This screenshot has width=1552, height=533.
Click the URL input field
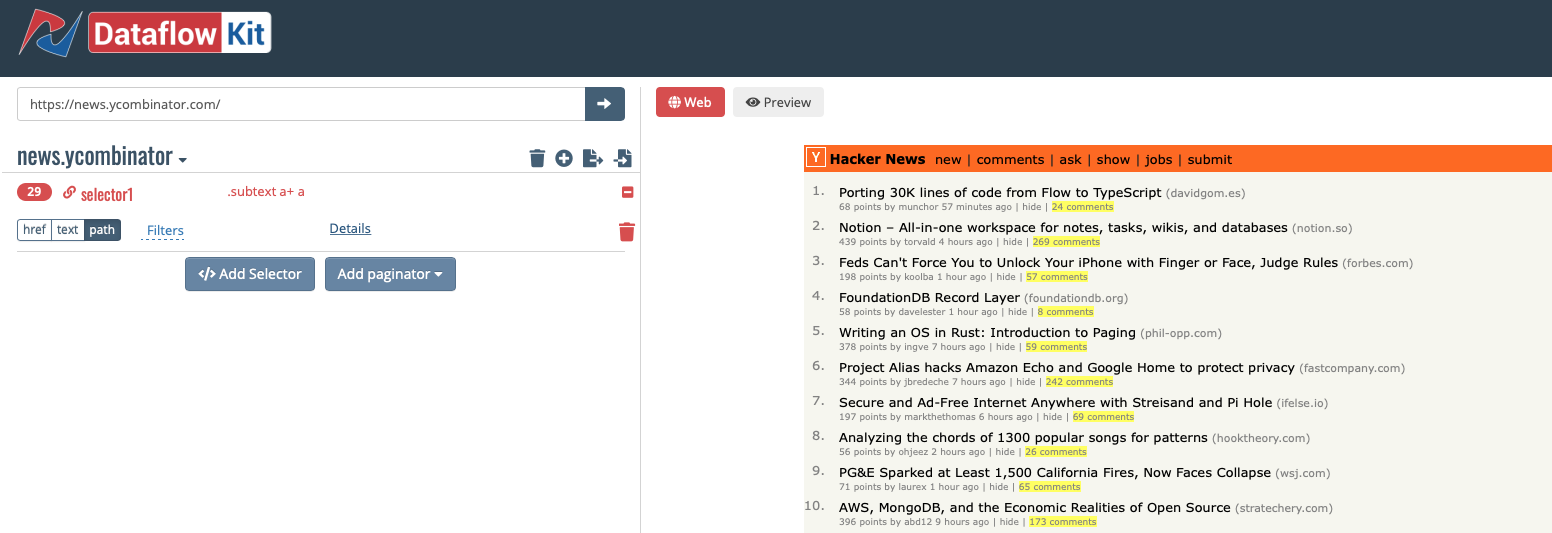click(x=300, y=104)
